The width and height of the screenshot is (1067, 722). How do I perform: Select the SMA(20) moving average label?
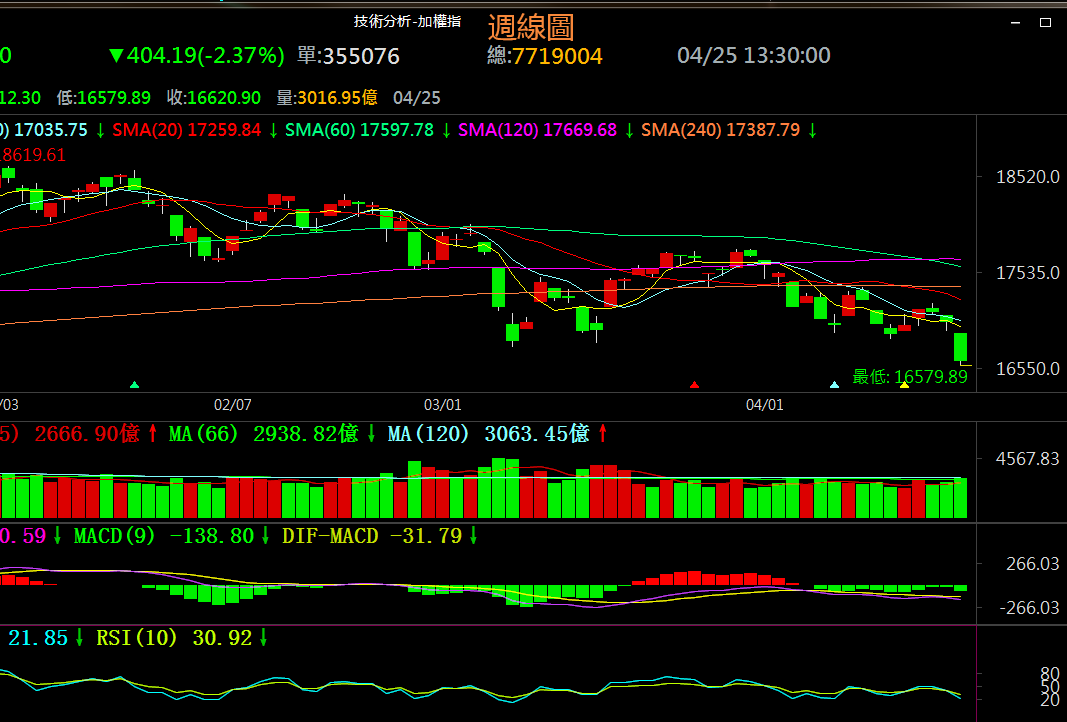click(x=149, y=130)
